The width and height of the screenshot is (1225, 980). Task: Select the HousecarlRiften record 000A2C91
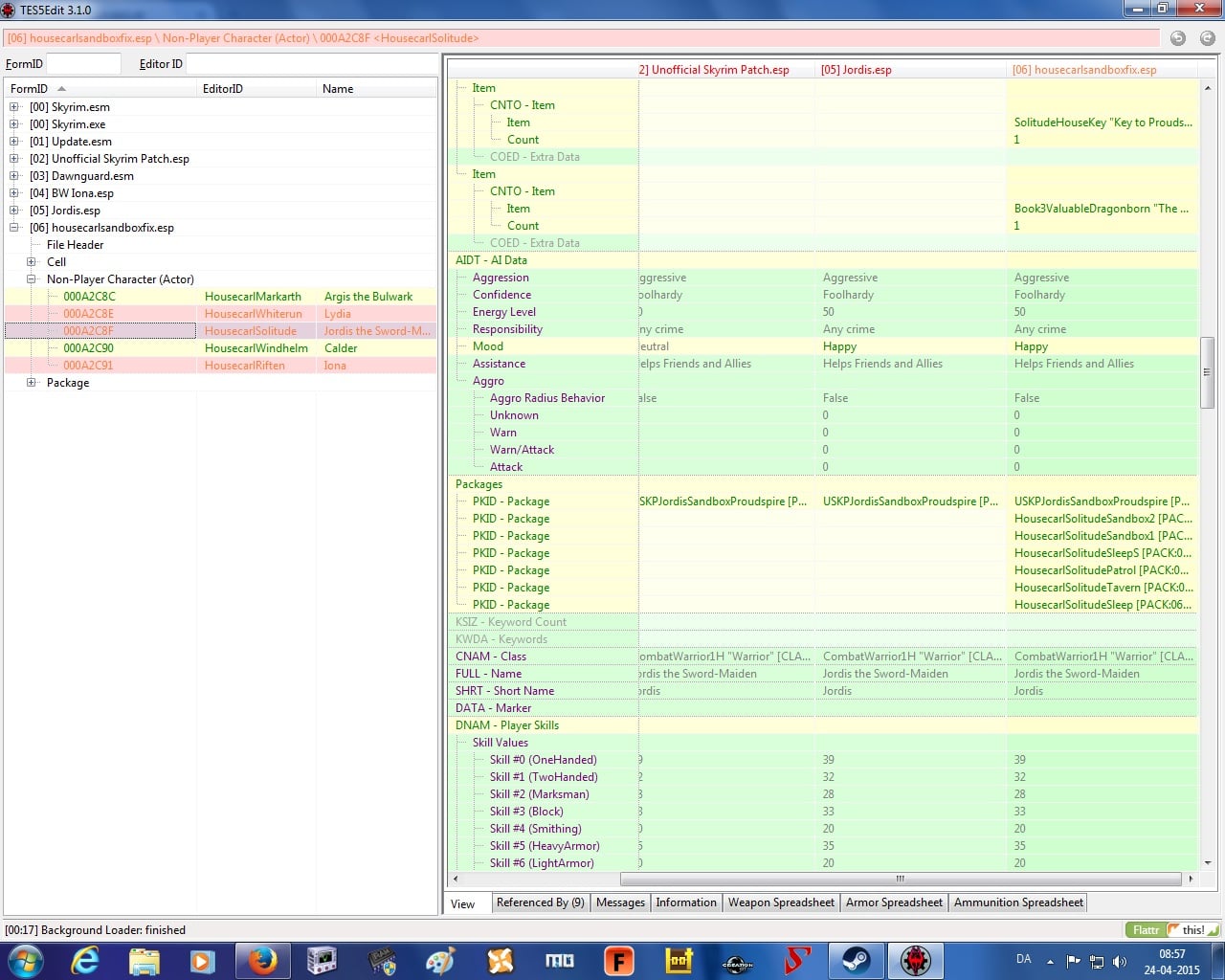coord(220,366)
